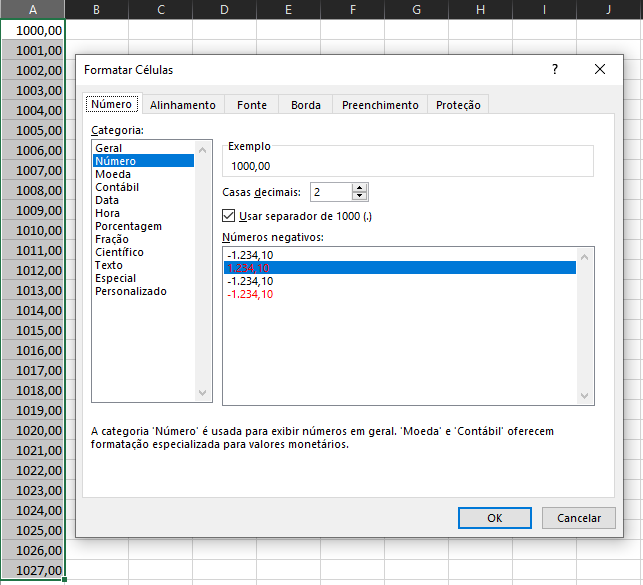
Task: Open the Borda tab
Action: [x=306, y=105]
